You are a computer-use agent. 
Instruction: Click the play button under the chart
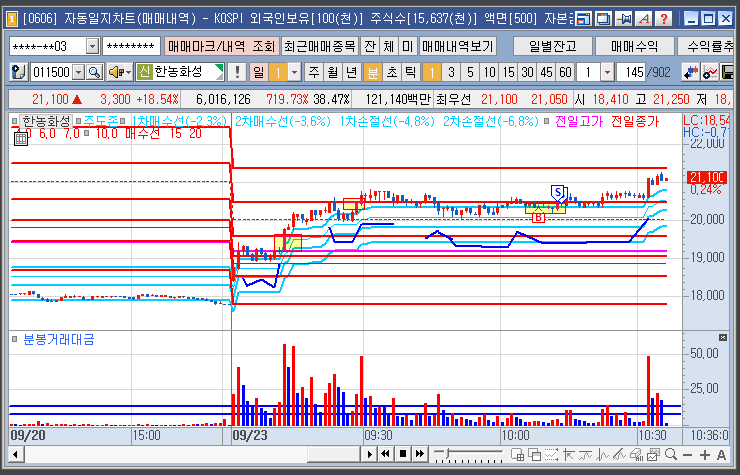click(370, 454)
